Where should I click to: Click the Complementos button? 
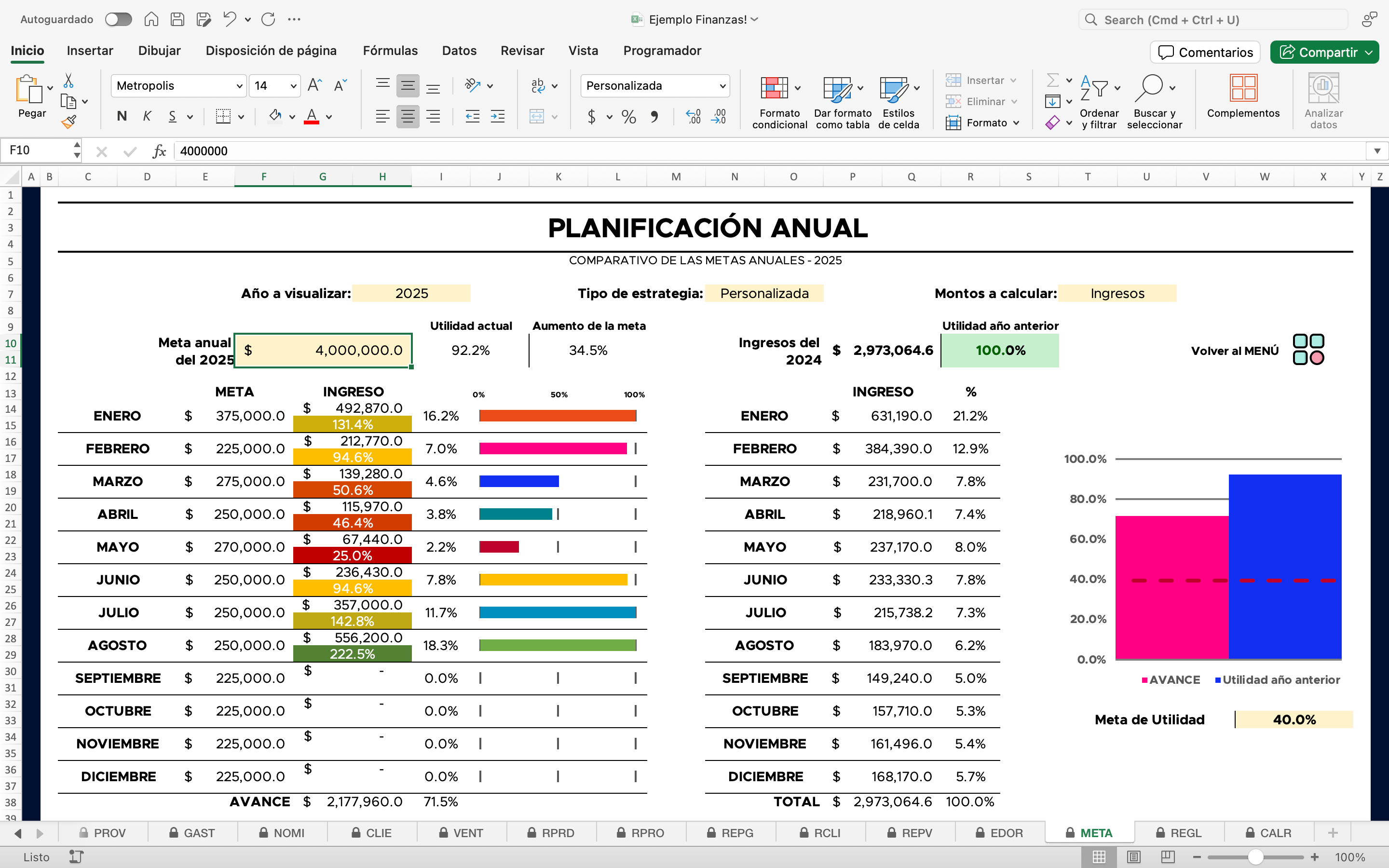click(1243, 96)
